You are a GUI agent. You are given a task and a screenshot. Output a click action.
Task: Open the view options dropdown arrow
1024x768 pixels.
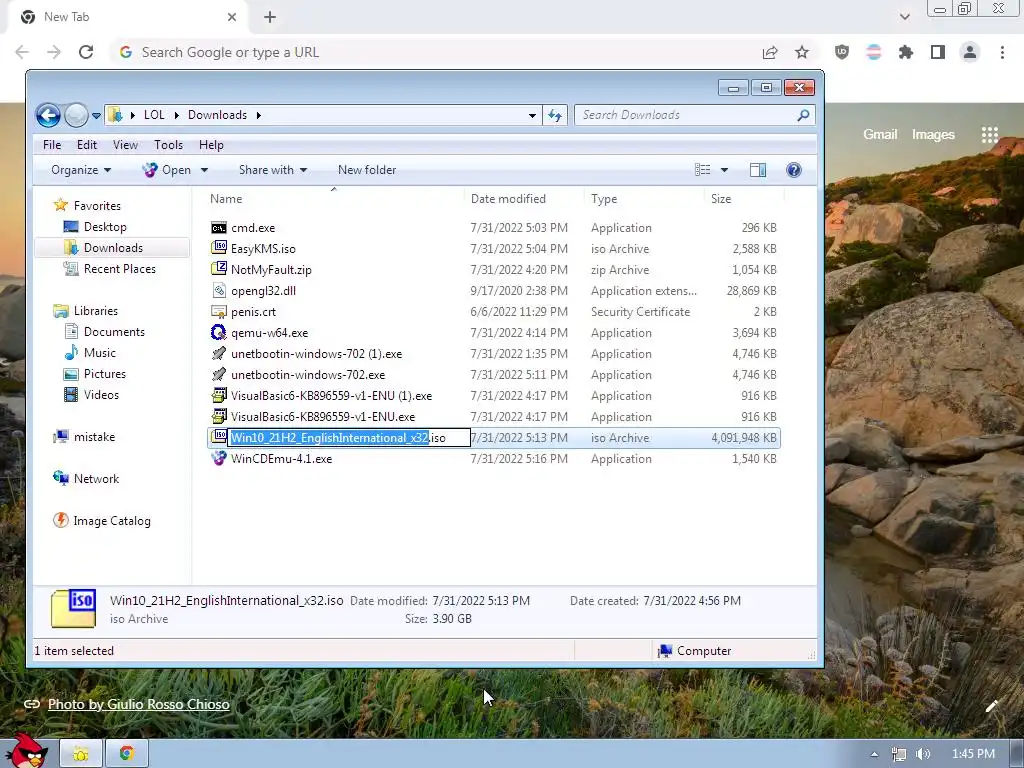(x=724, y=170)
